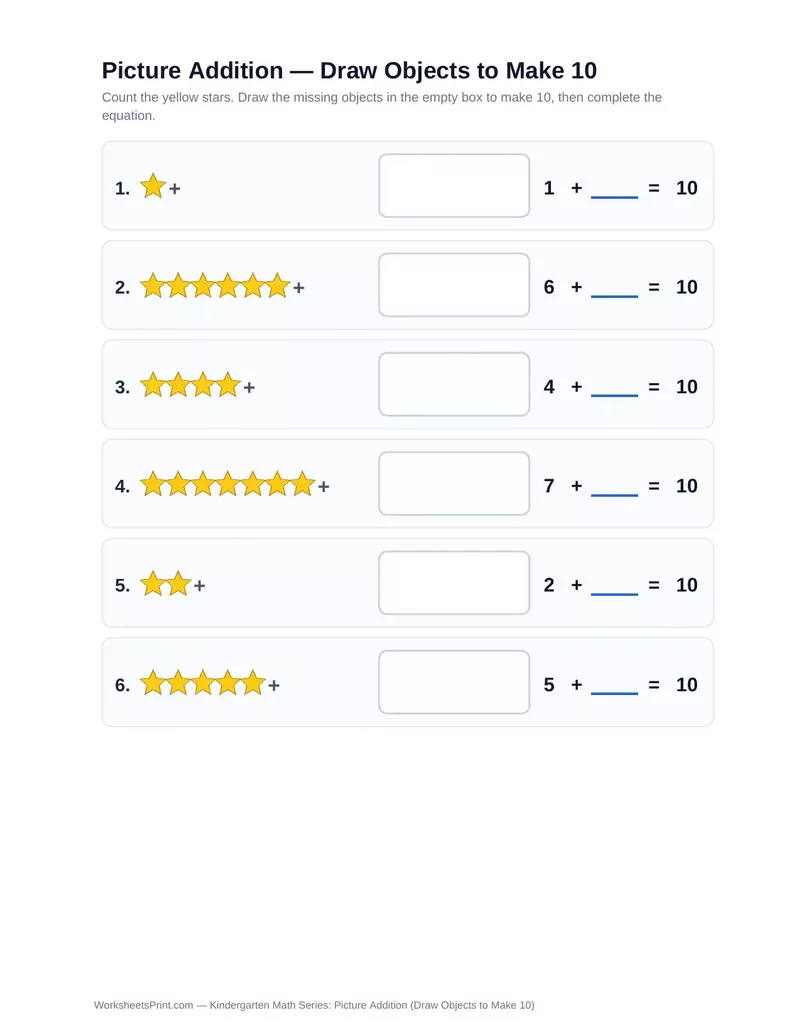This screenshot has width=800, height=1035.
Task: Click the WorksheetsPrint.com footer text
Action: pos(143,1005)
